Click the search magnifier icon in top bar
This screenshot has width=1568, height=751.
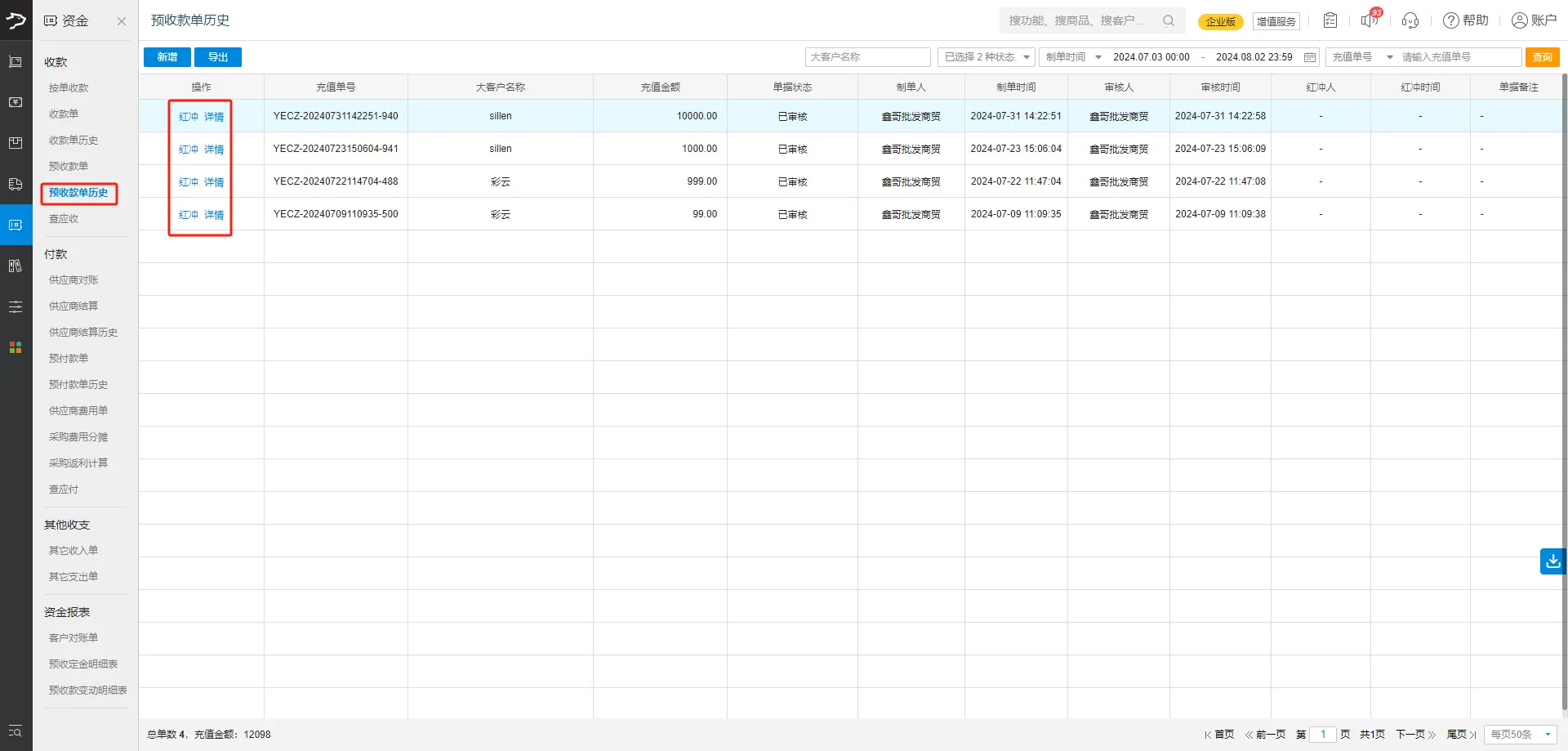(1169, 20)
